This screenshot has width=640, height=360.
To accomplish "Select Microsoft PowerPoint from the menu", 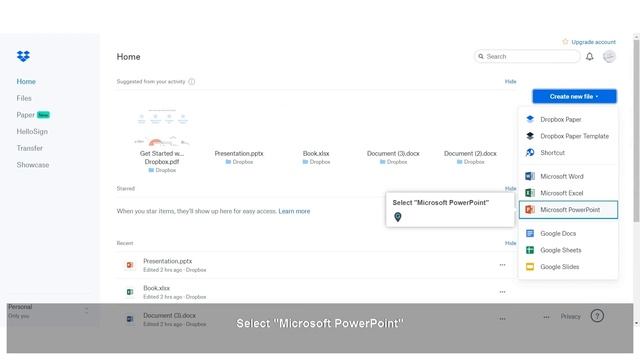I will 568,210.
